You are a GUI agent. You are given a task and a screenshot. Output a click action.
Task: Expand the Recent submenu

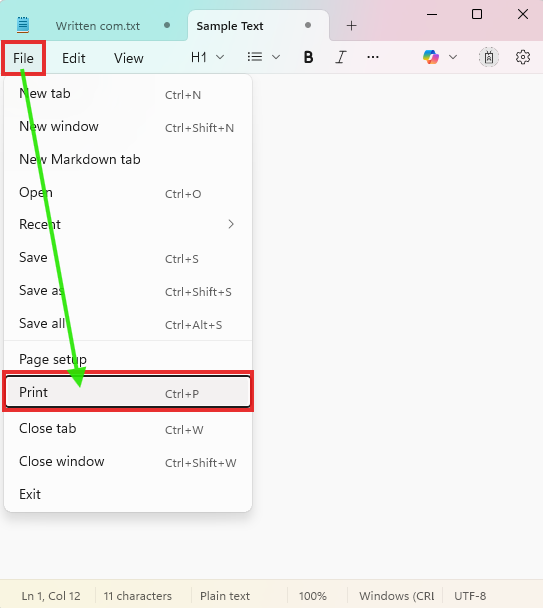click(x=128, y=225)
